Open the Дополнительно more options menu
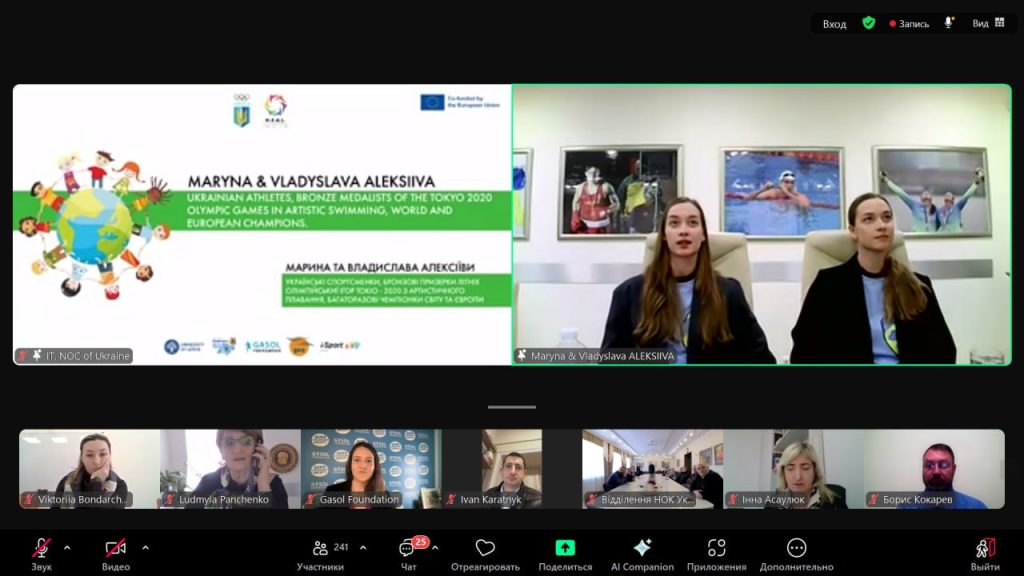 (x=796, y=554)
